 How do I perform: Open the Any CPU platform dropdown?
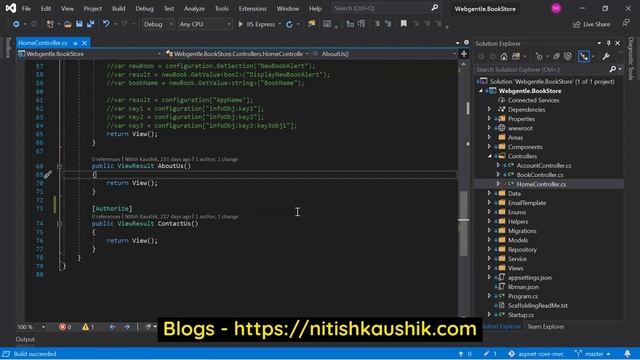[204, 24]
